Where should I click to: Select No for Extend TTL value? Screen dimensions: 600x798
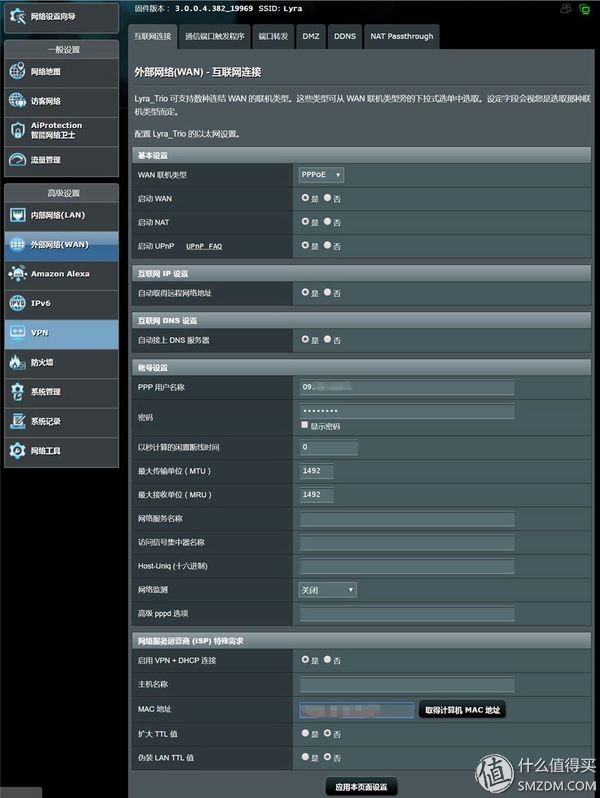327,733
